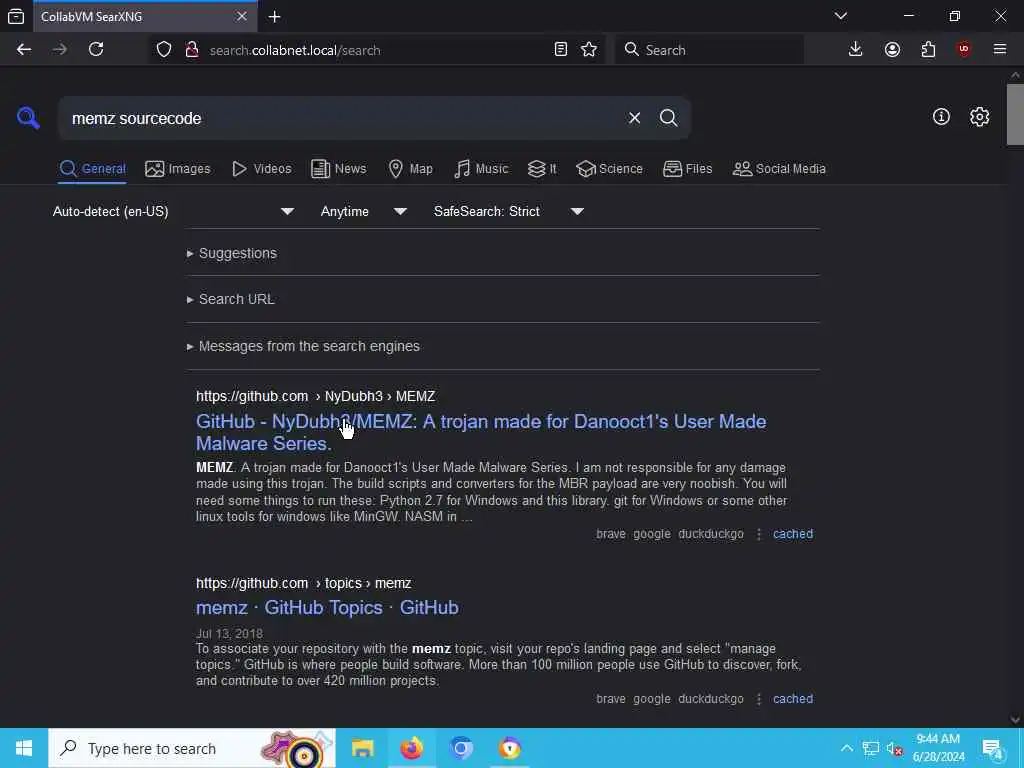Open the Firefox hamburger menu
Image resolution: width=1024 pixels, height=768 pixels.
tap(1000, 50)
